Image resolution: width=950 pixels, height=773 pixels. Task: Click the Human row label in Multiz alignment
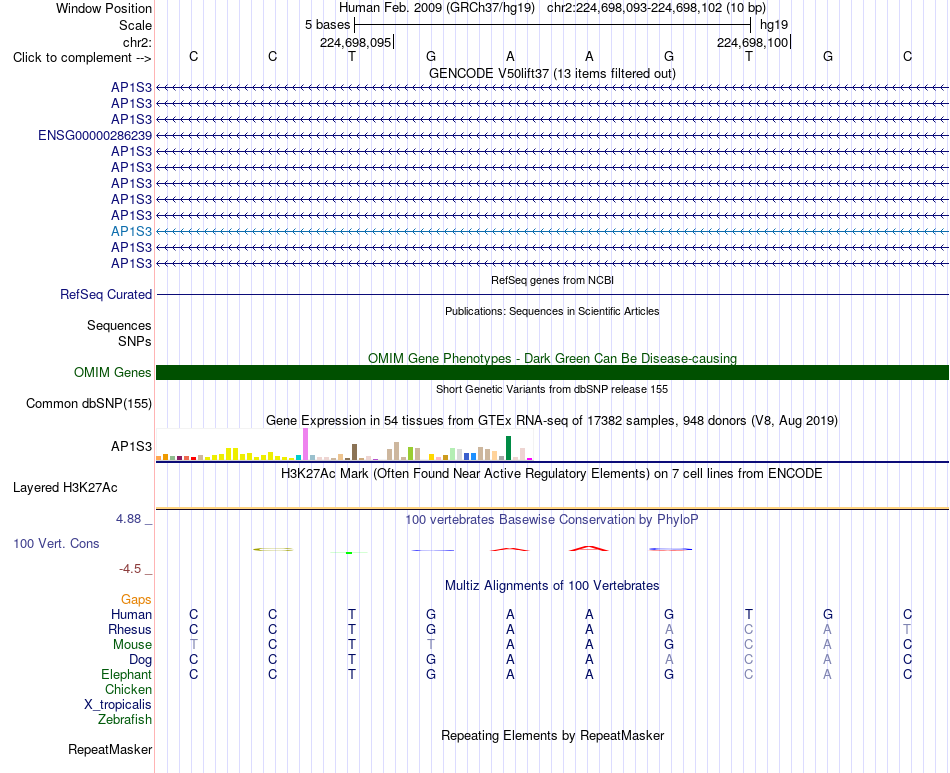pos(131,615)
